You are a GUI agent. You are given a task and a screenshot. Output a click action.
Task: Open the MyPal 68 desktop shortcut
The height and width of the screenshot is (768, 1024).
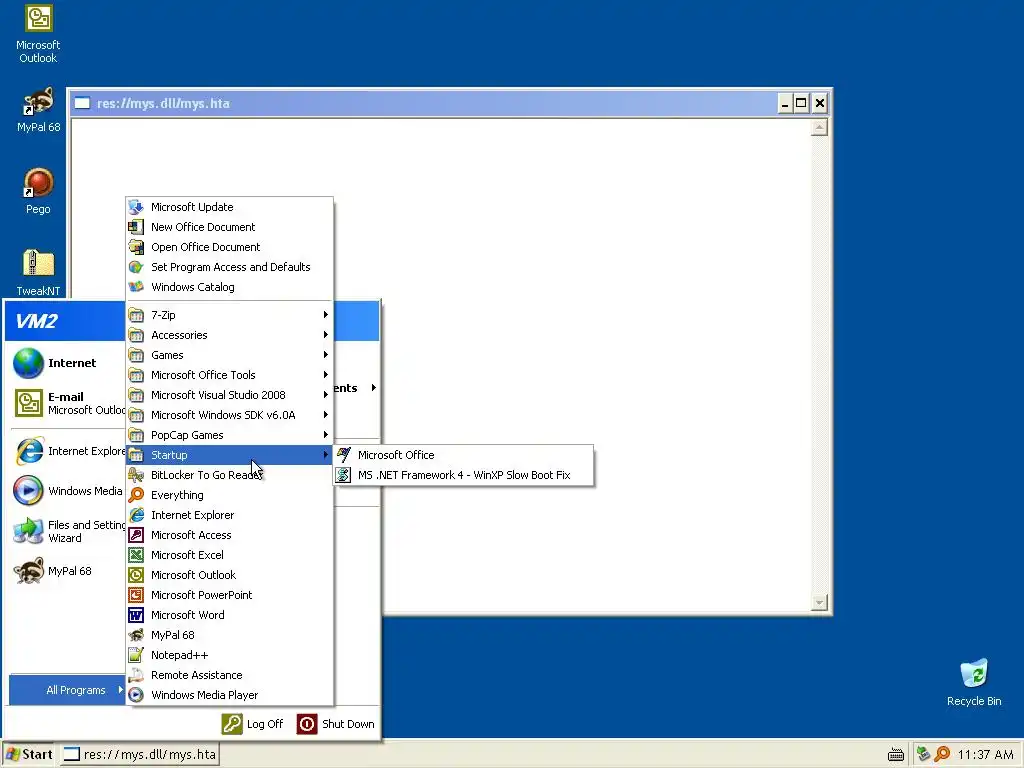tap(38, 110)
